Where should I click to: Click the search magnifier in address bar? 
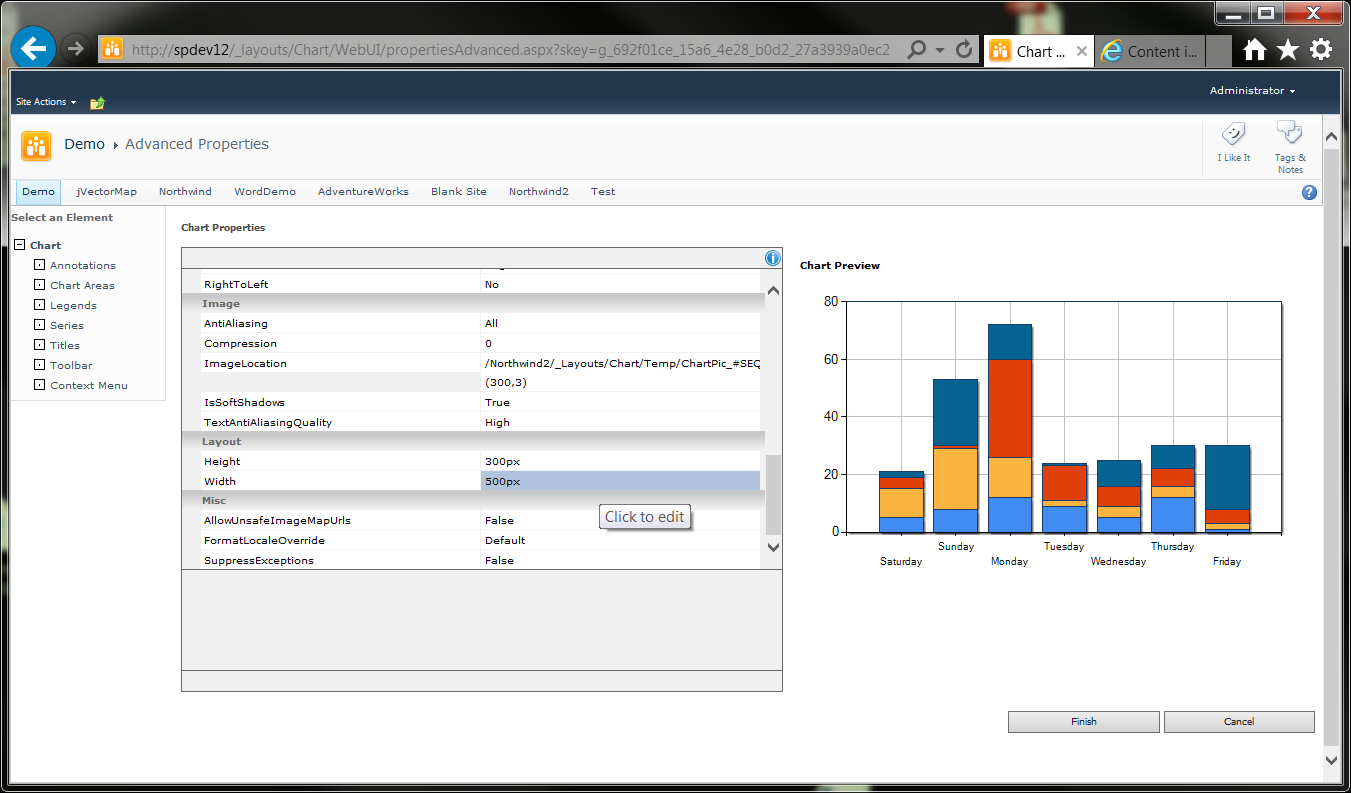(916, 50)
